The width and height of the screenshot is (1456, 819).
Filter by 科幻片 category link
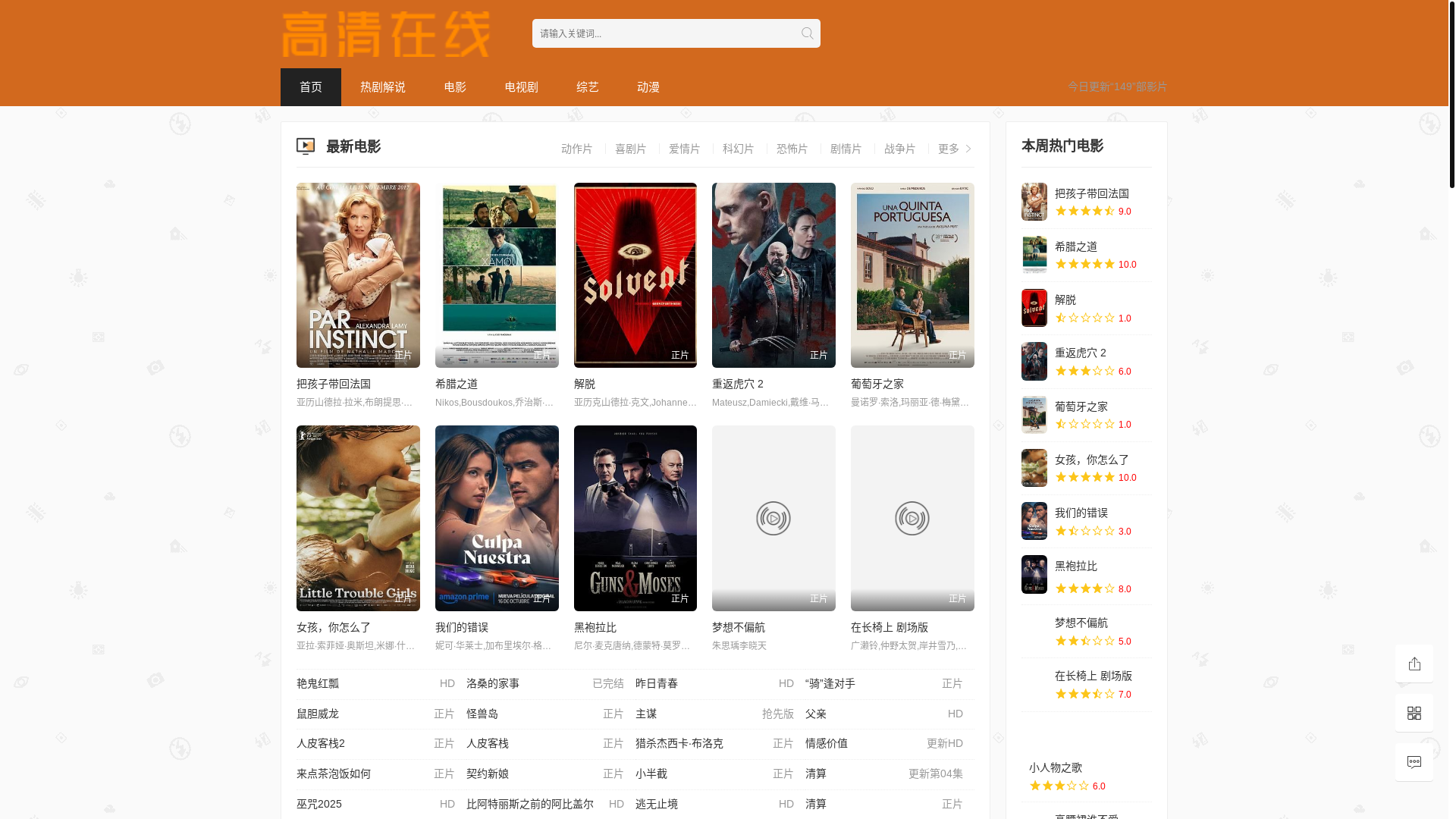tap(738, 149)
